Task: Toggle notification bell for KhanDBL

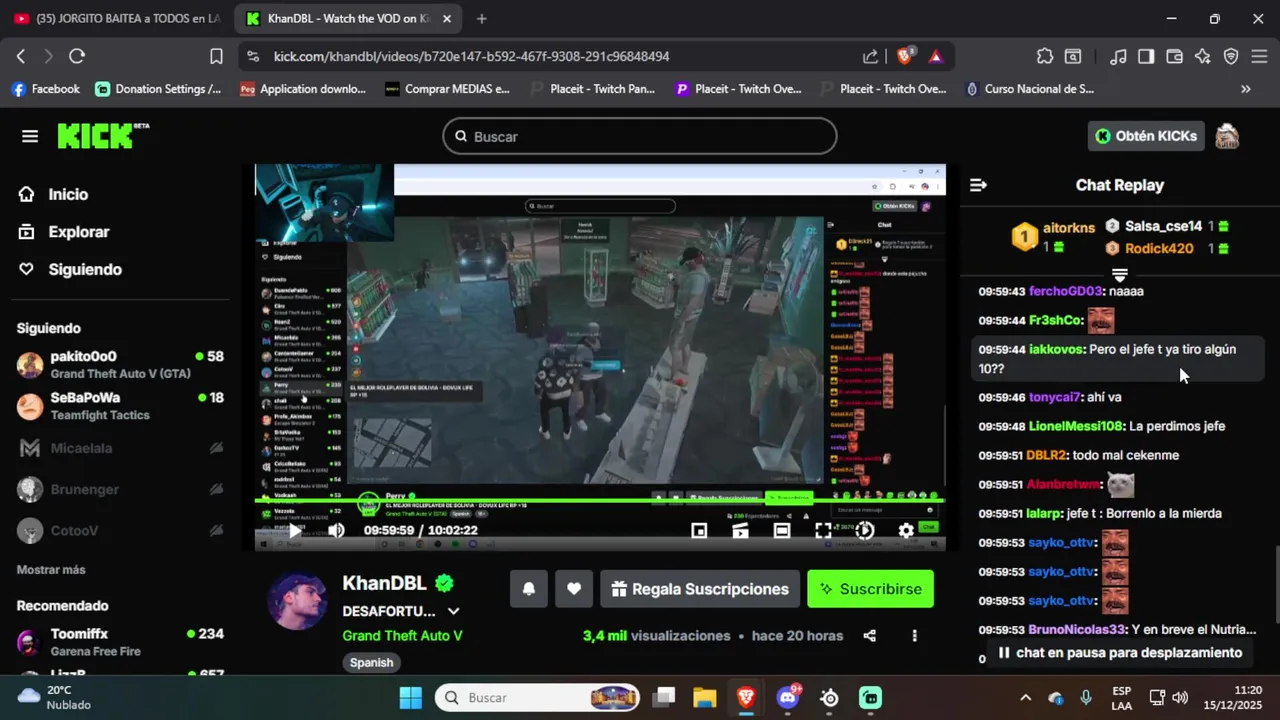Action: [529, 589]
